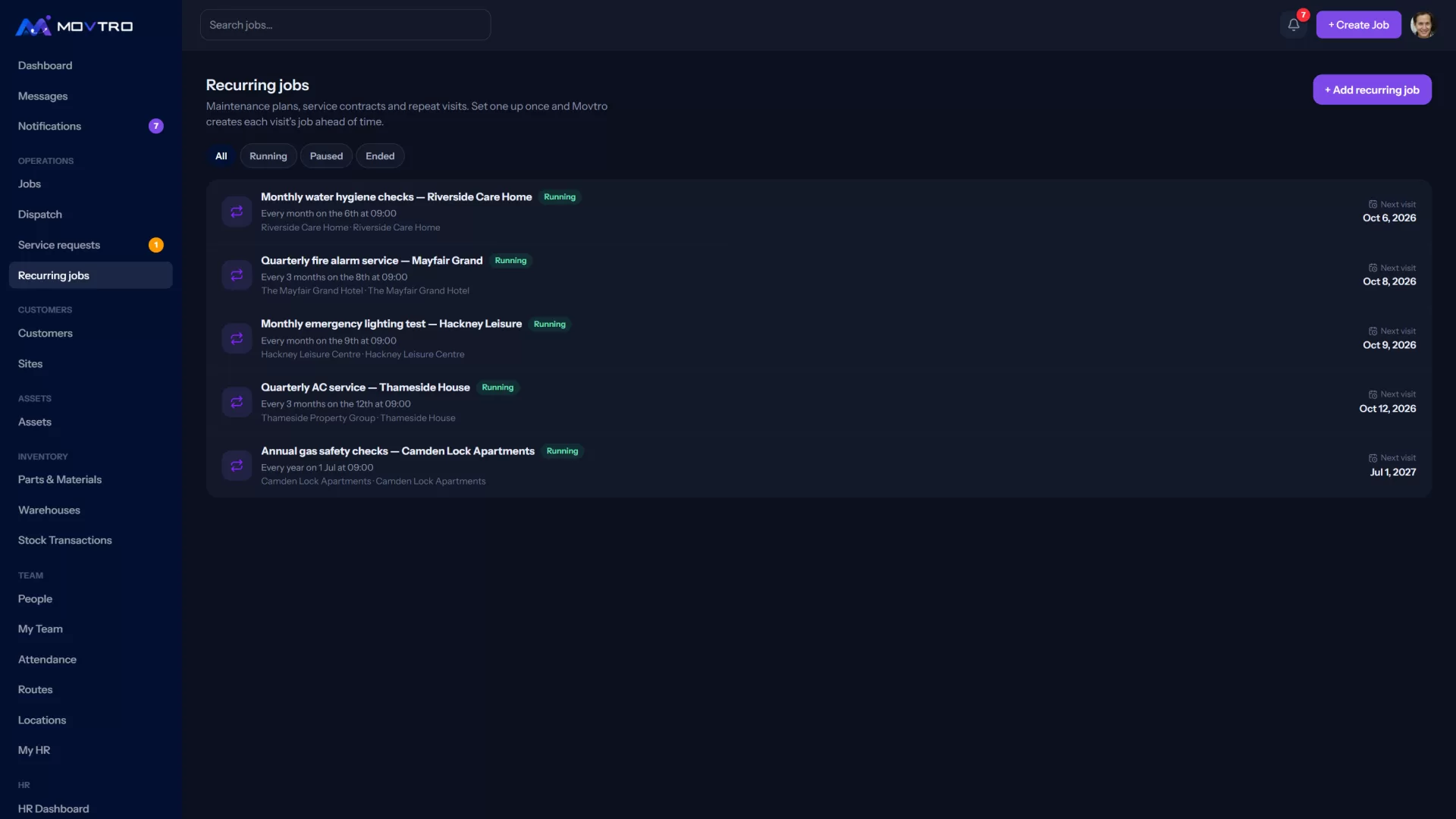Open the Customers page

click(91, 333)
